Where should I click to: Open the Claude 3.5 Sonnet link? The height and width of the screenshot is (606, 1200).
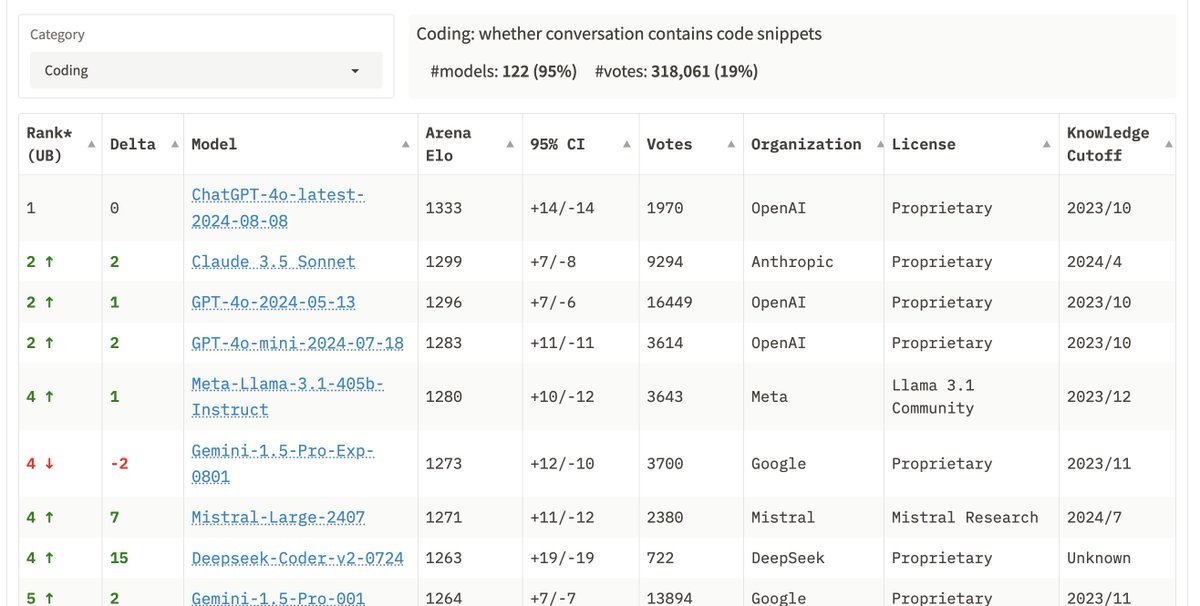273,262
